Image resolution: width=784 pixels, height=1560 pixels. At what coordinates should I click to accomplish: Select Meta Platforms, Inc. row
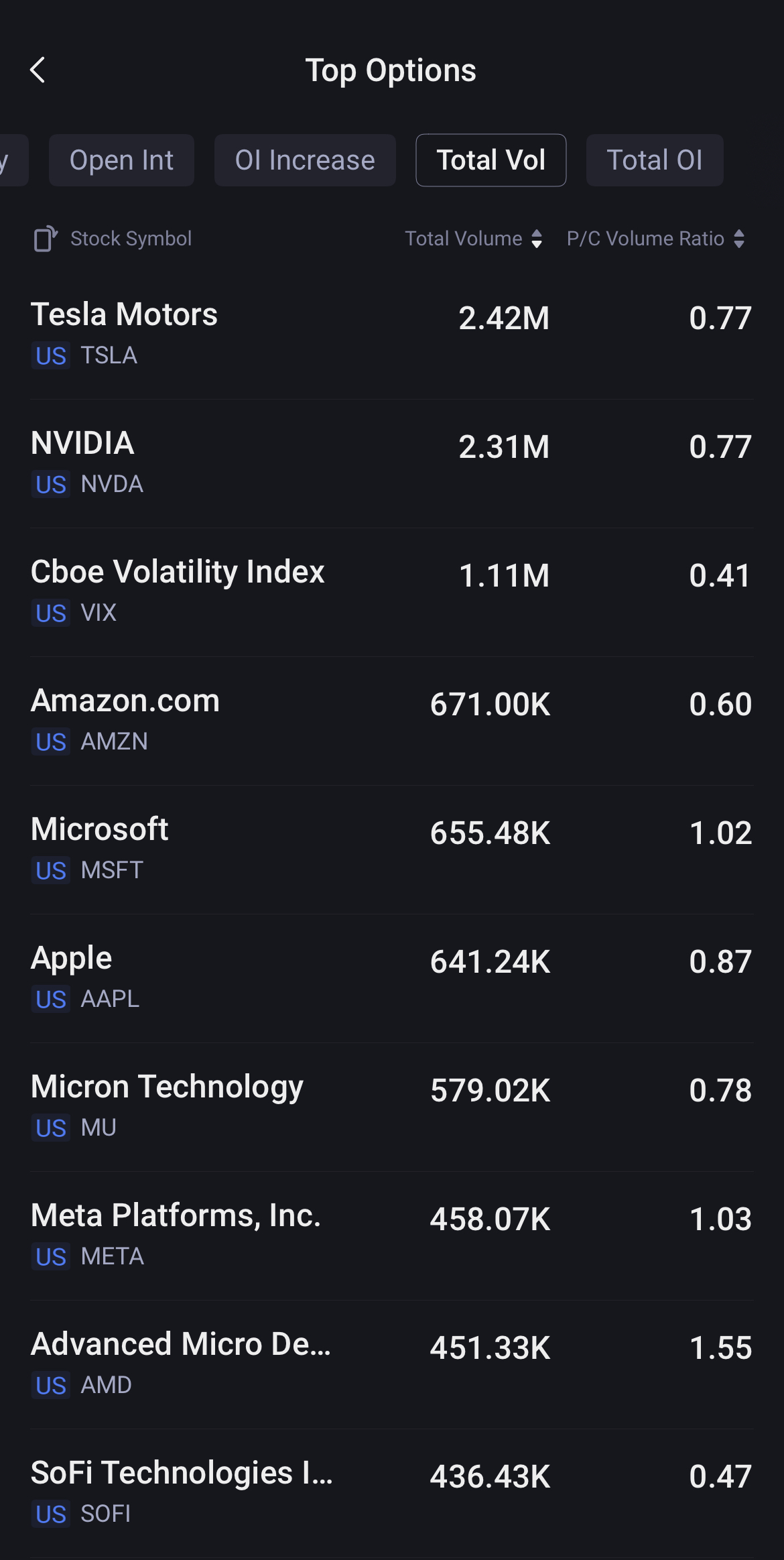click(x=391, y=1235)
